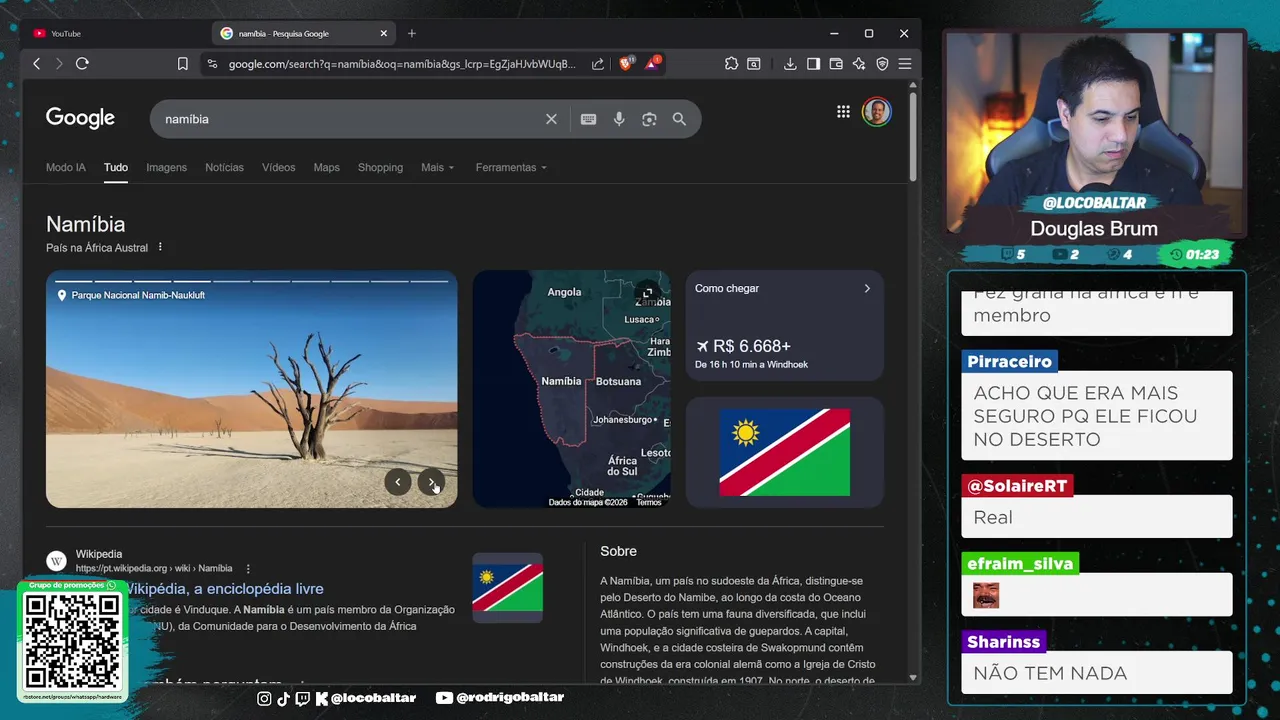Click the share page icon in address bar
Viewport: 1280px width, 720px height.
(x=598, y=64)
